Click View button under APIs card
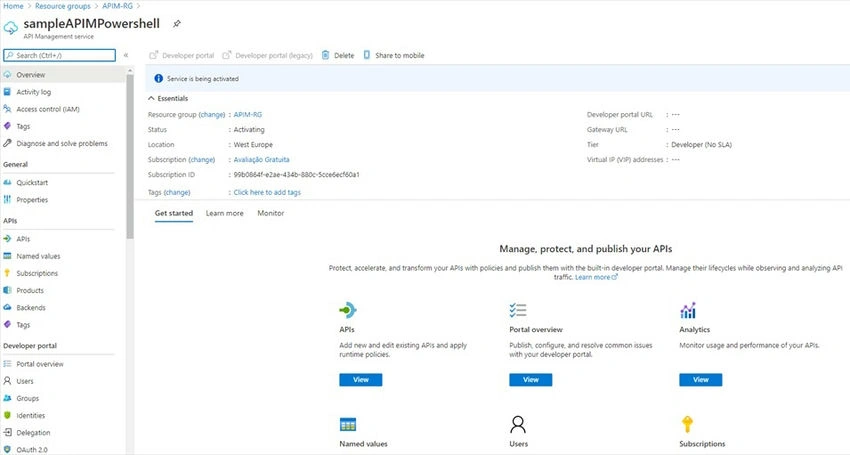This screenshot has width=850, height=455. click(x=360, y=380)
